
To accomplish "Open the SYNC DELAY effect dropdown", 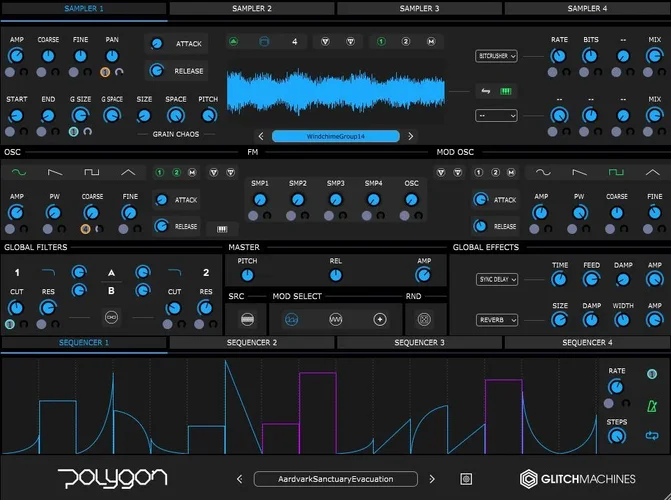I will click(x=496, y=279).
